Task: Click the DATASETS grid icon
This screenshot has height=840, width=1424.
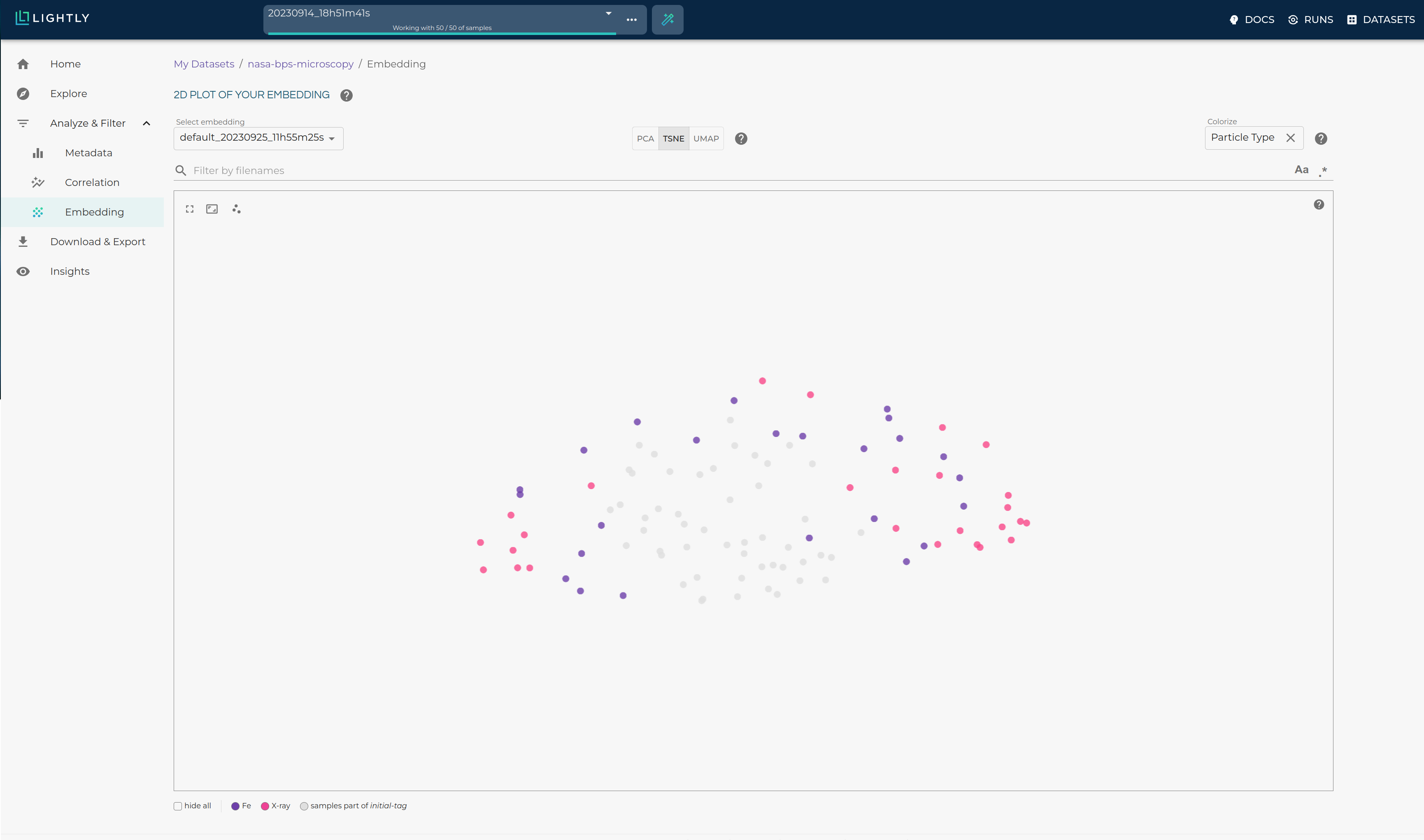Action: click(1352, 20)
